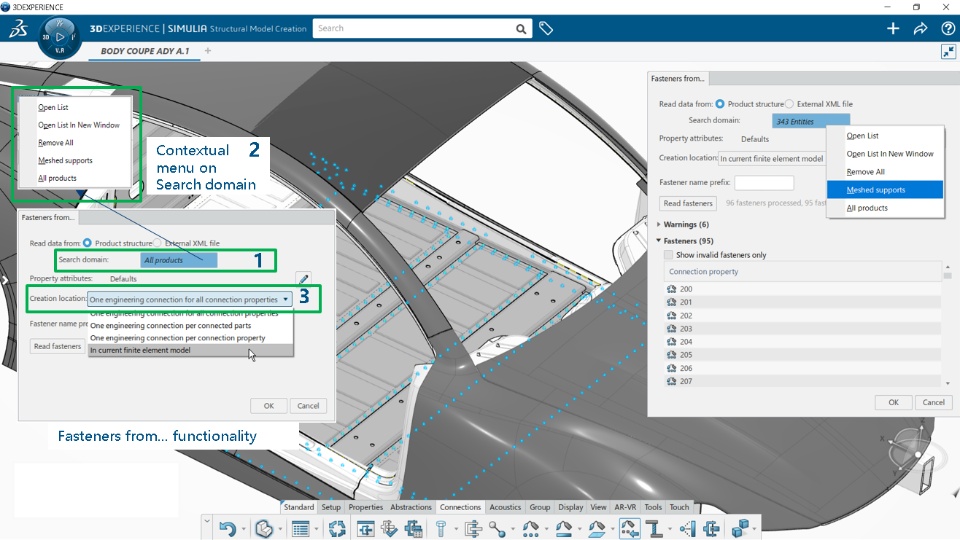Click the tag icon beside search
The image size is (960, 540).
(x=546, y=28)
